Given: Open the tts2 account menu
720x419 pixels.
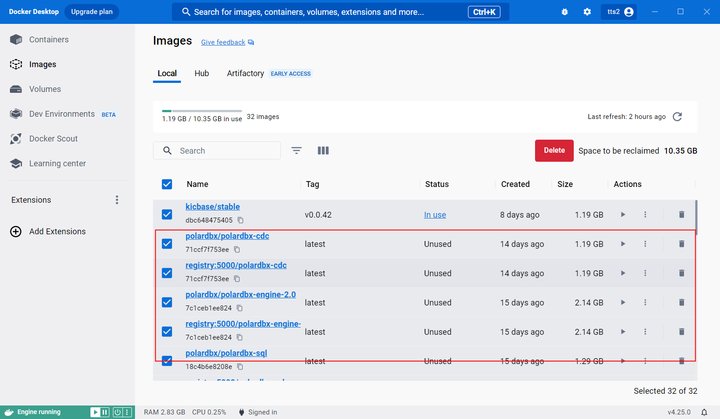Looking at the screenshot, I should coord(619,12).
